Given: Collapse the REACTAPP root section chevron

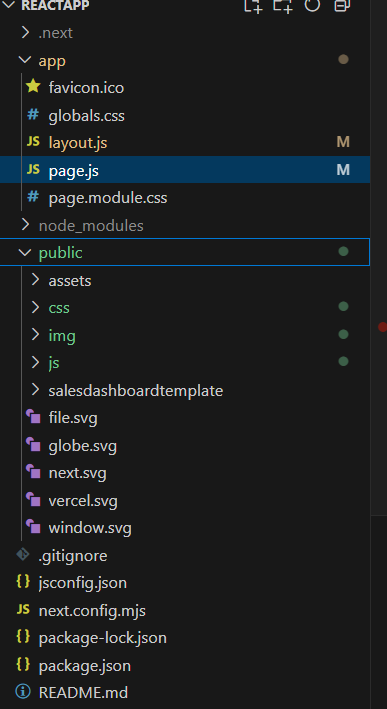Looking at the screenshot, I should (9, 5).
